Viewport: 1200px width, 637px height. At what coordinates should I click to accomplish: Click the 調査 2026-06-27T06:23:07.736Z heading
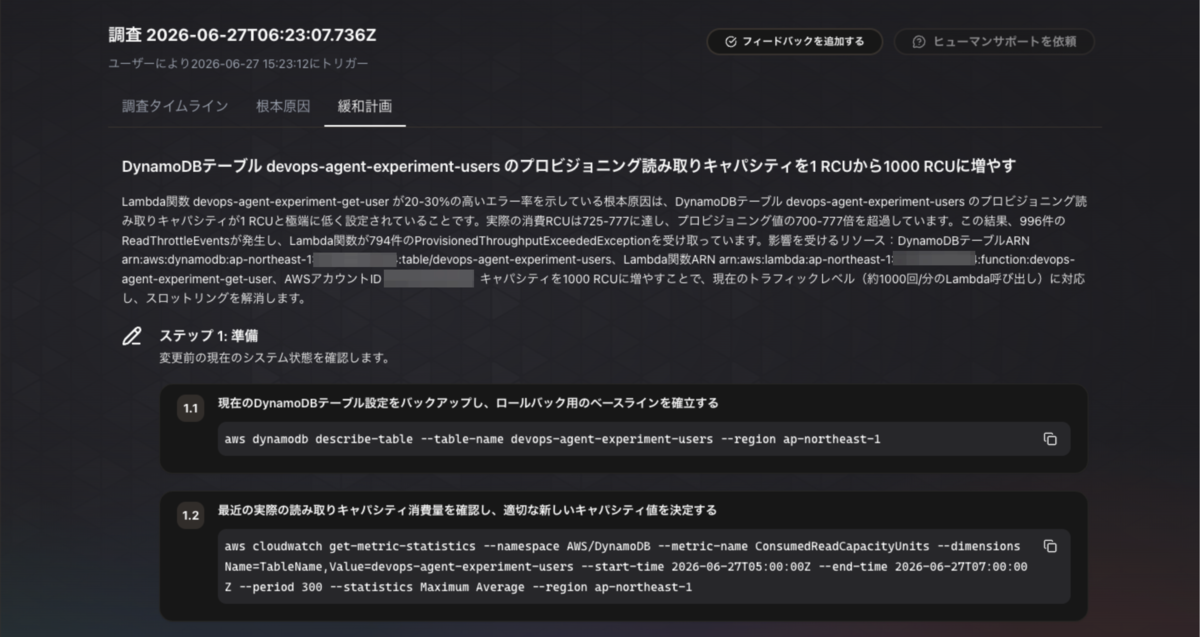pyautogui.click(x=243, y=35)
